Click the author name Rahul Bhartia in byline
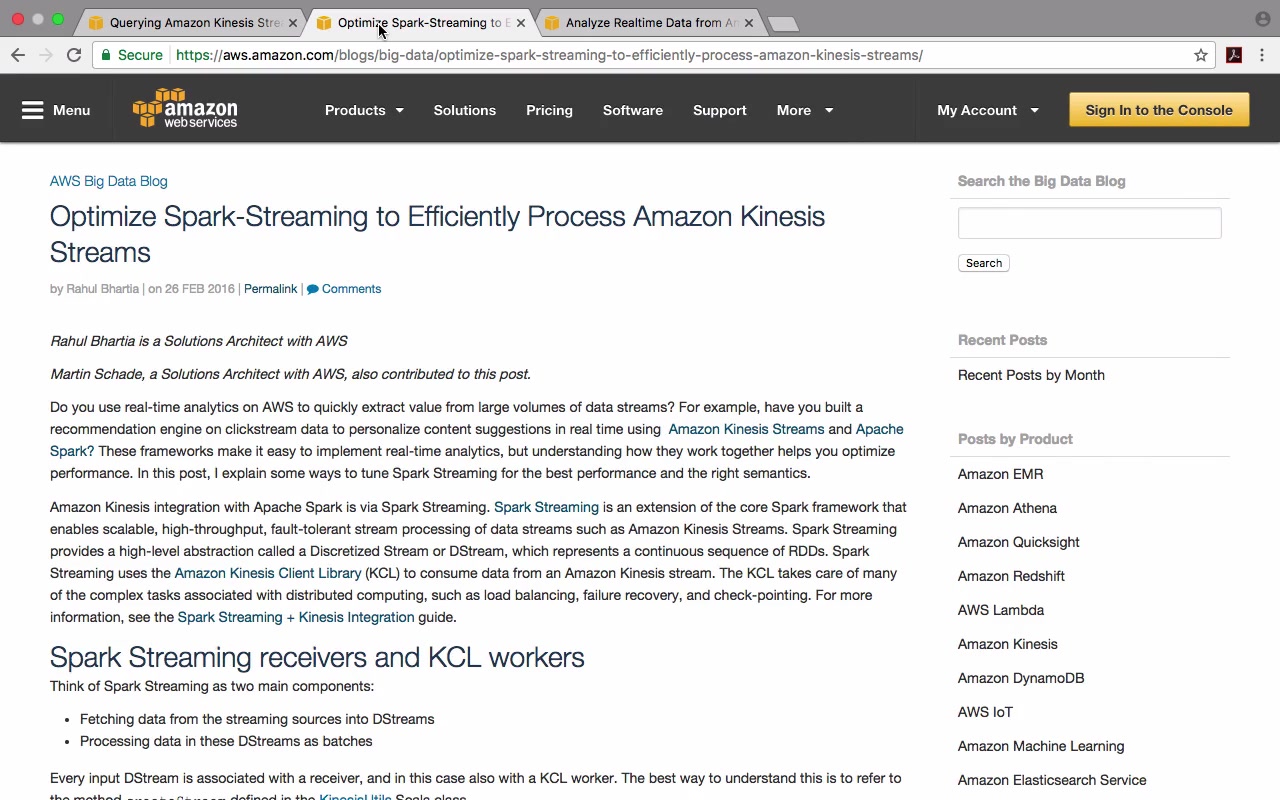The height and width of the screenshot is (800, 1280). (x=102, y=289)
